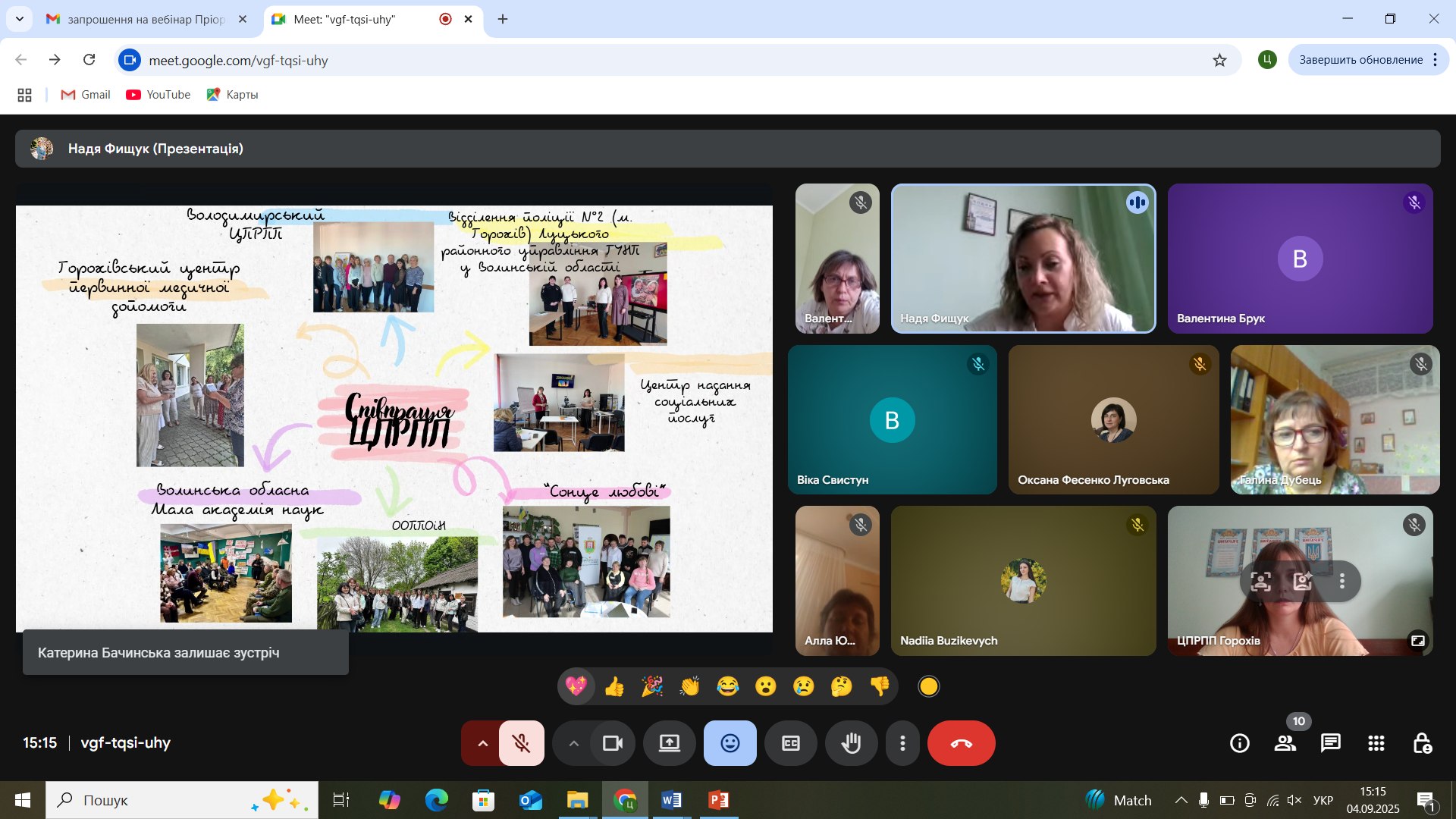Open the participants people panel
1456x819 pixels.
[1285, 743]
